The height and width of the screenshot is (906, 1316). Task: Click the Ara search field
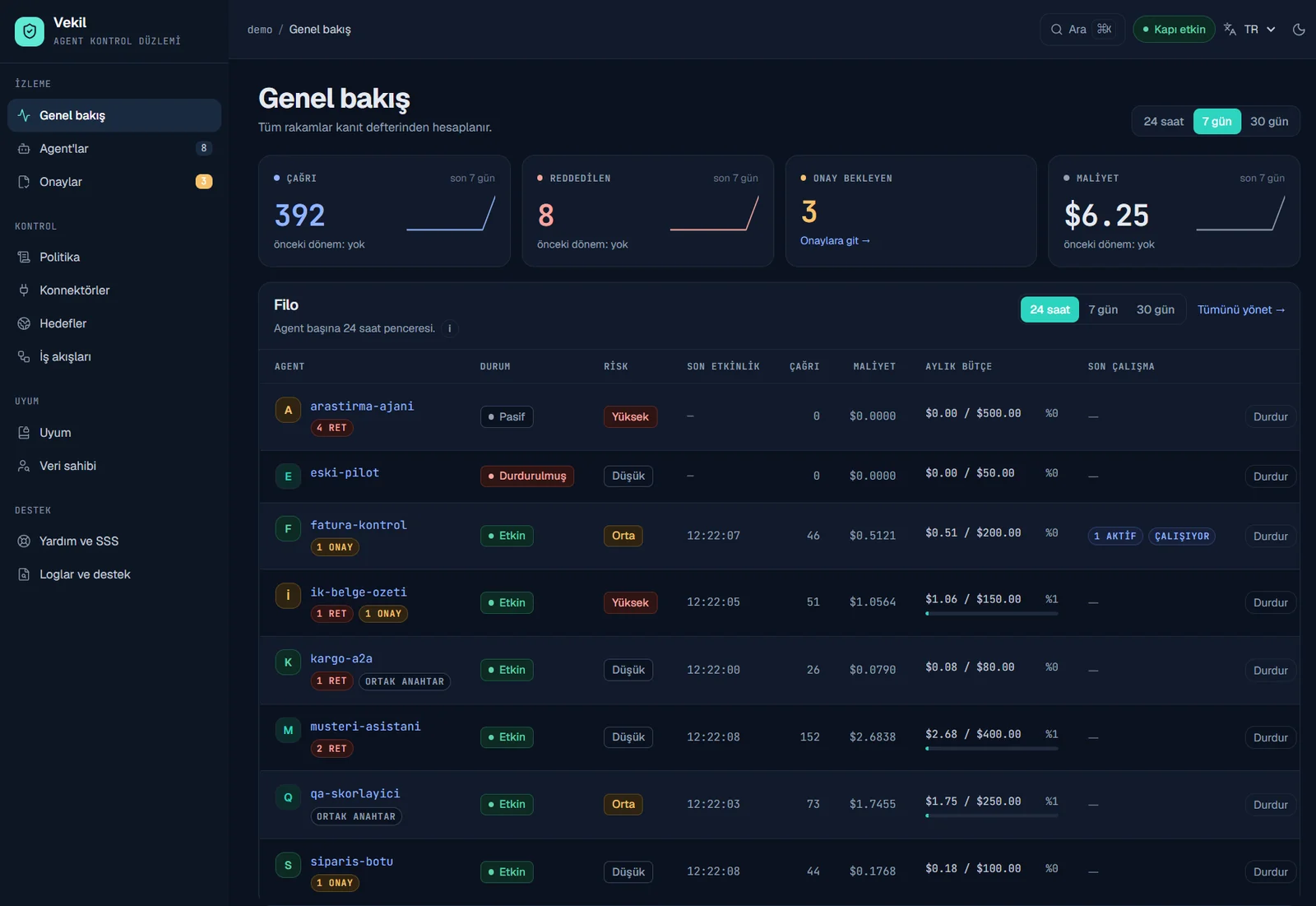1082,30
